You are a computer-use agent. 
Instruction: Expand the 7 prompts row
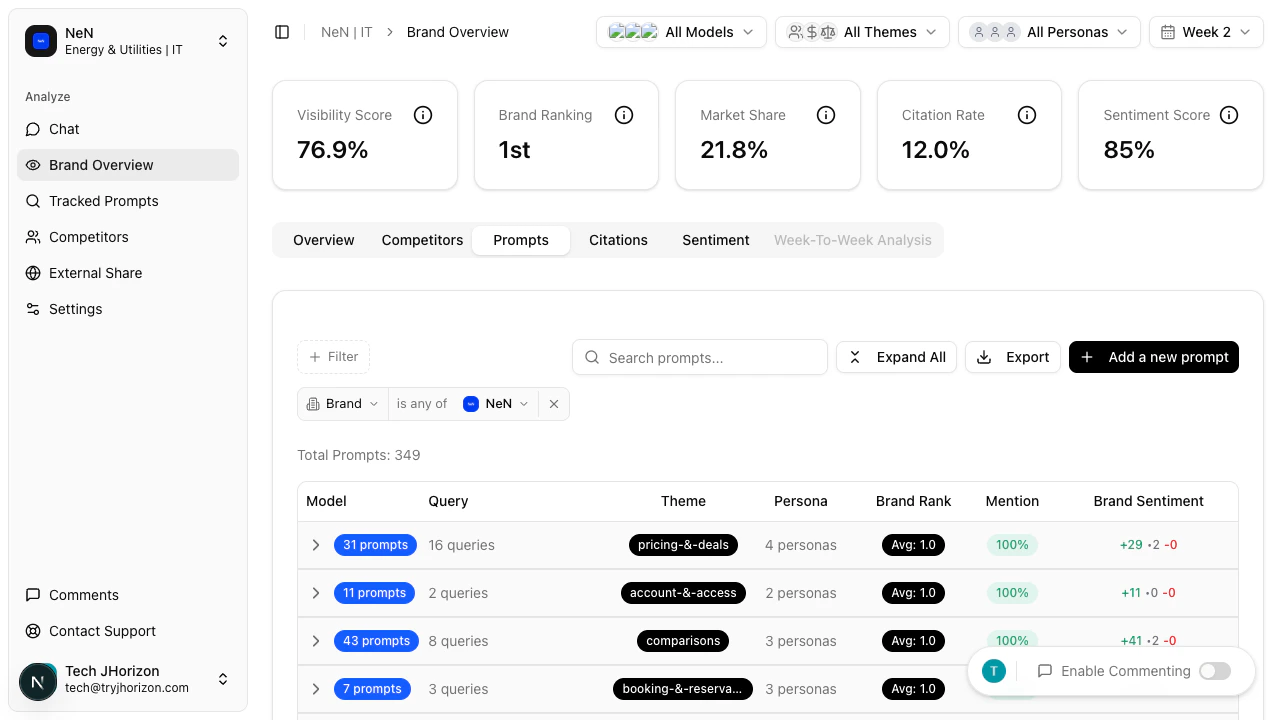pyautogui.click(x=316, y=689)
